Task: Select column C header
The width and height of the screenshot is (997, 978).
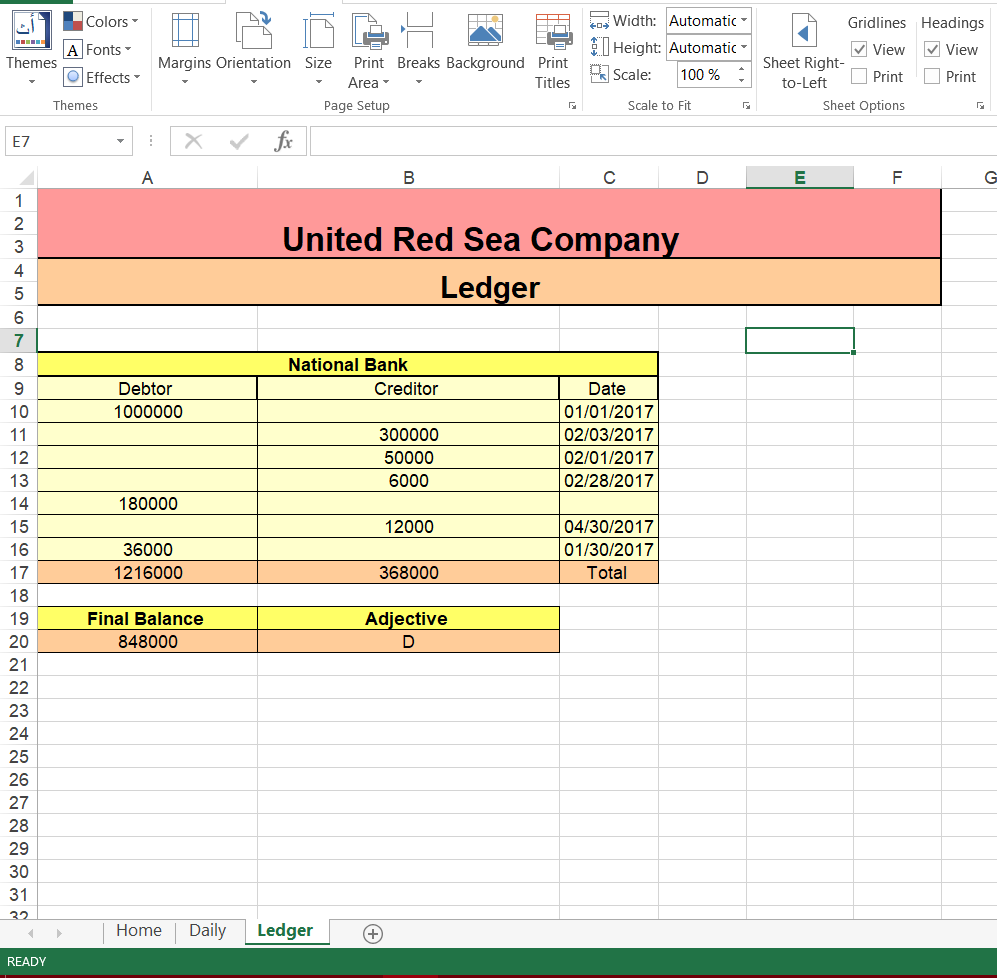Action: tap(609, 177)
